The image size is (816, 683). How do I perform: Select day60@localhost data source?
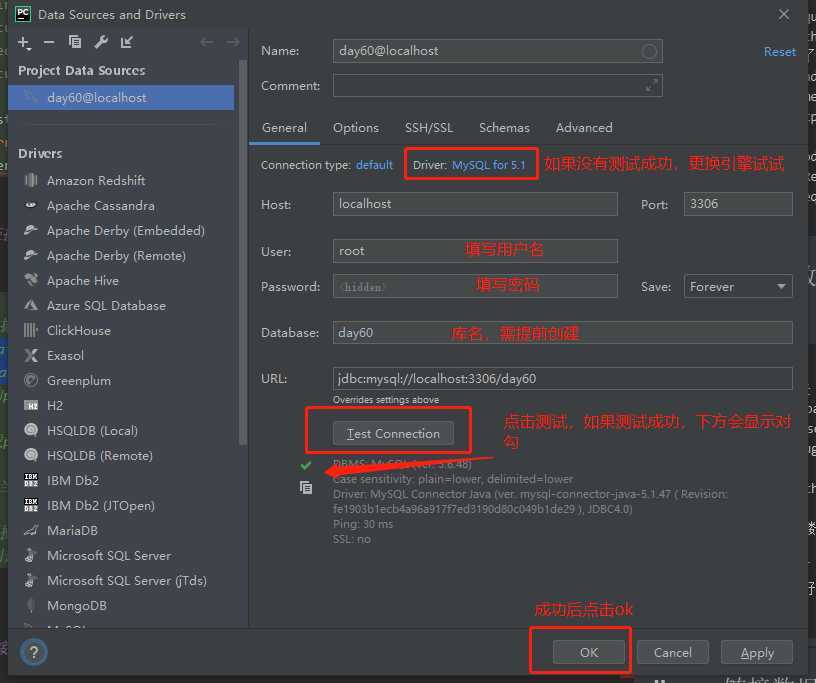coord(121,97)
